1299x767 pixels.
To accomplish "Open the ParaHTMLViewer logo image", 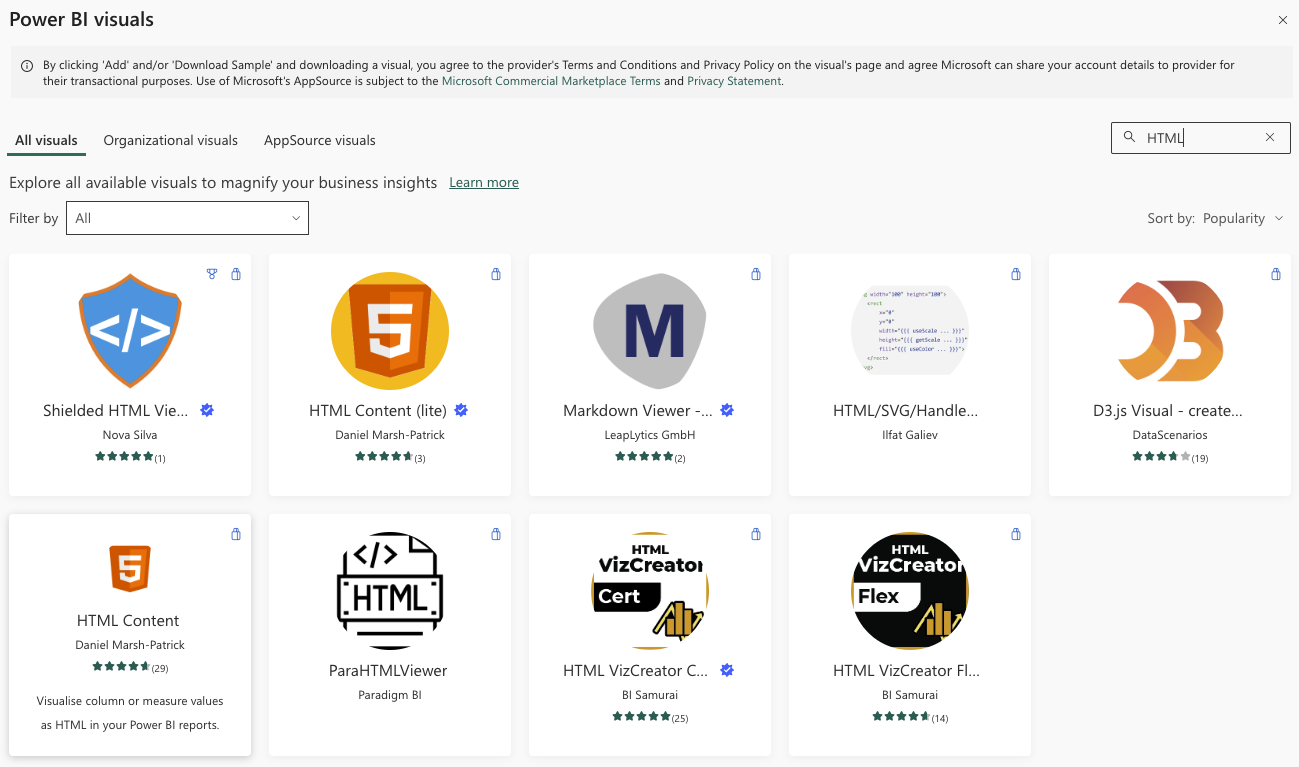I will tap(390, 591).
